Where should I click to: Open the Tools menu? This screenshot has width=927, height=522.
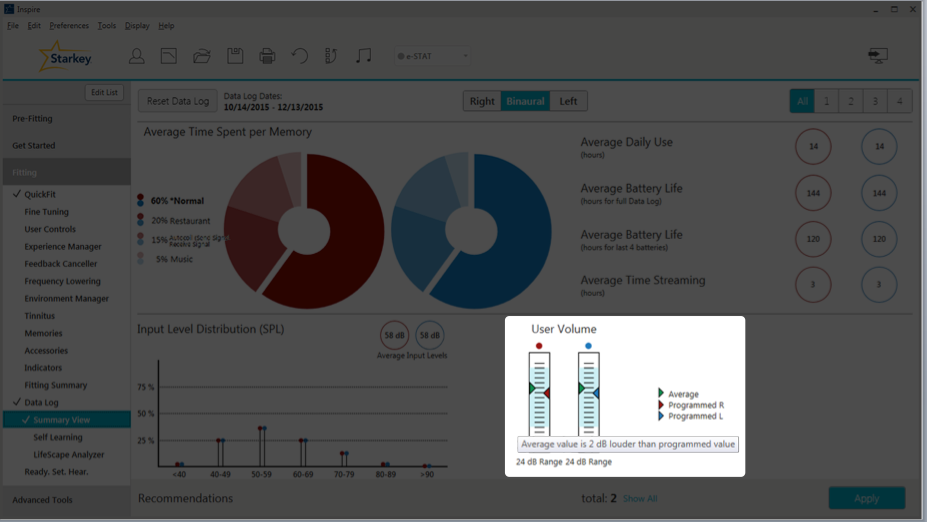point(106,25)
